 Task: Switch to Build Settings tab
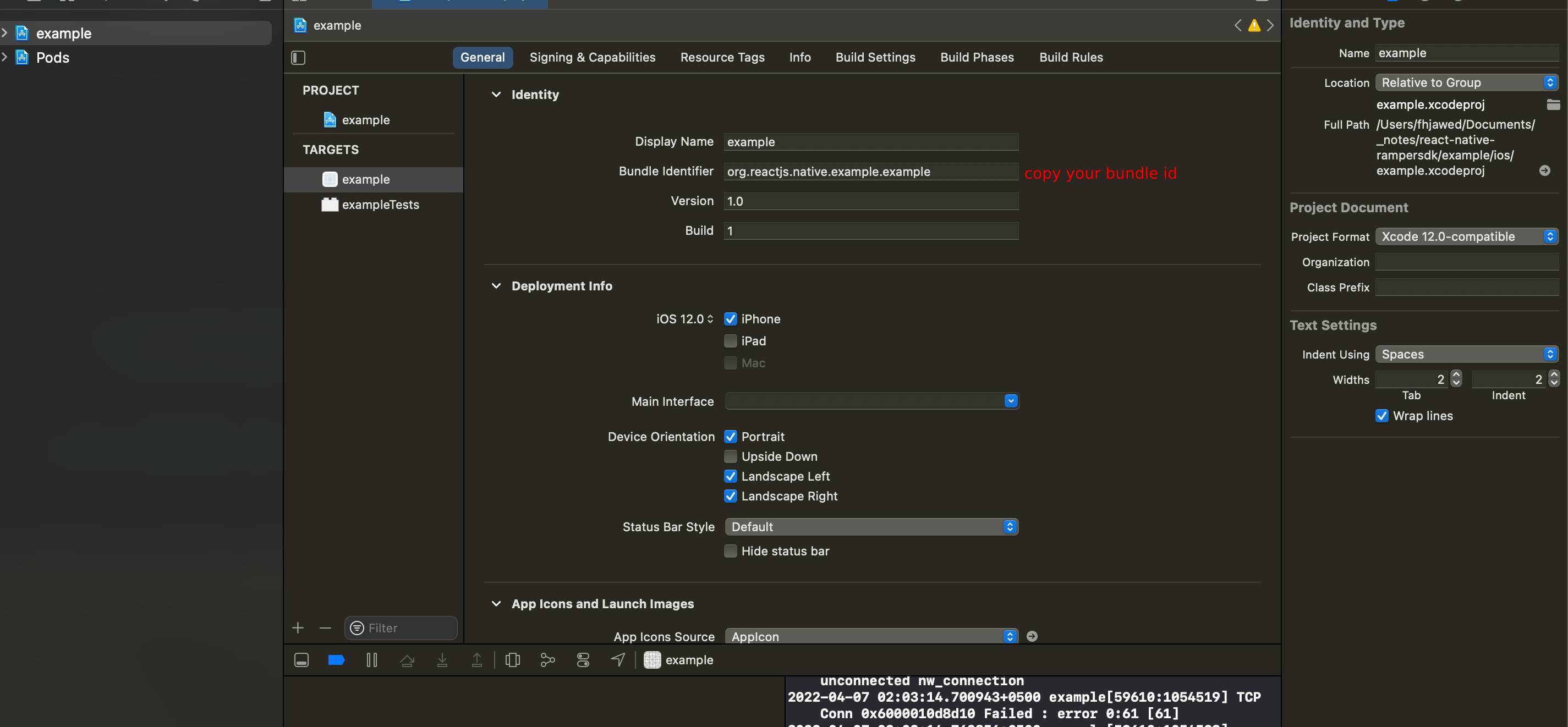(875, 57)
